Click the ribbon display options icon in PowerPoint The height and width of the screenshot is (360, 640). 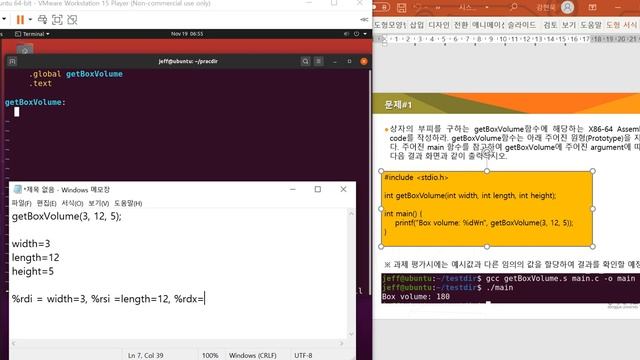click(593, 7)
